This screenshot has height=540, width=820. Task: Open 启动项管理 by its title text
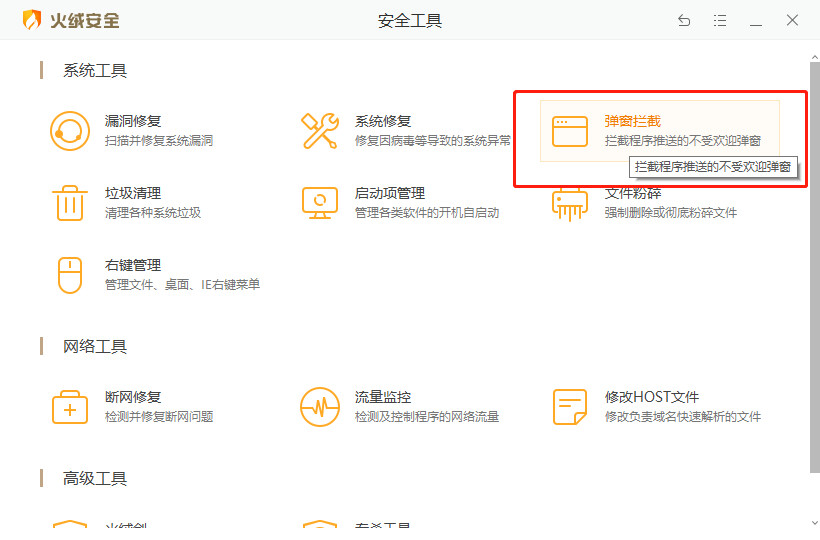pos(390,193)
